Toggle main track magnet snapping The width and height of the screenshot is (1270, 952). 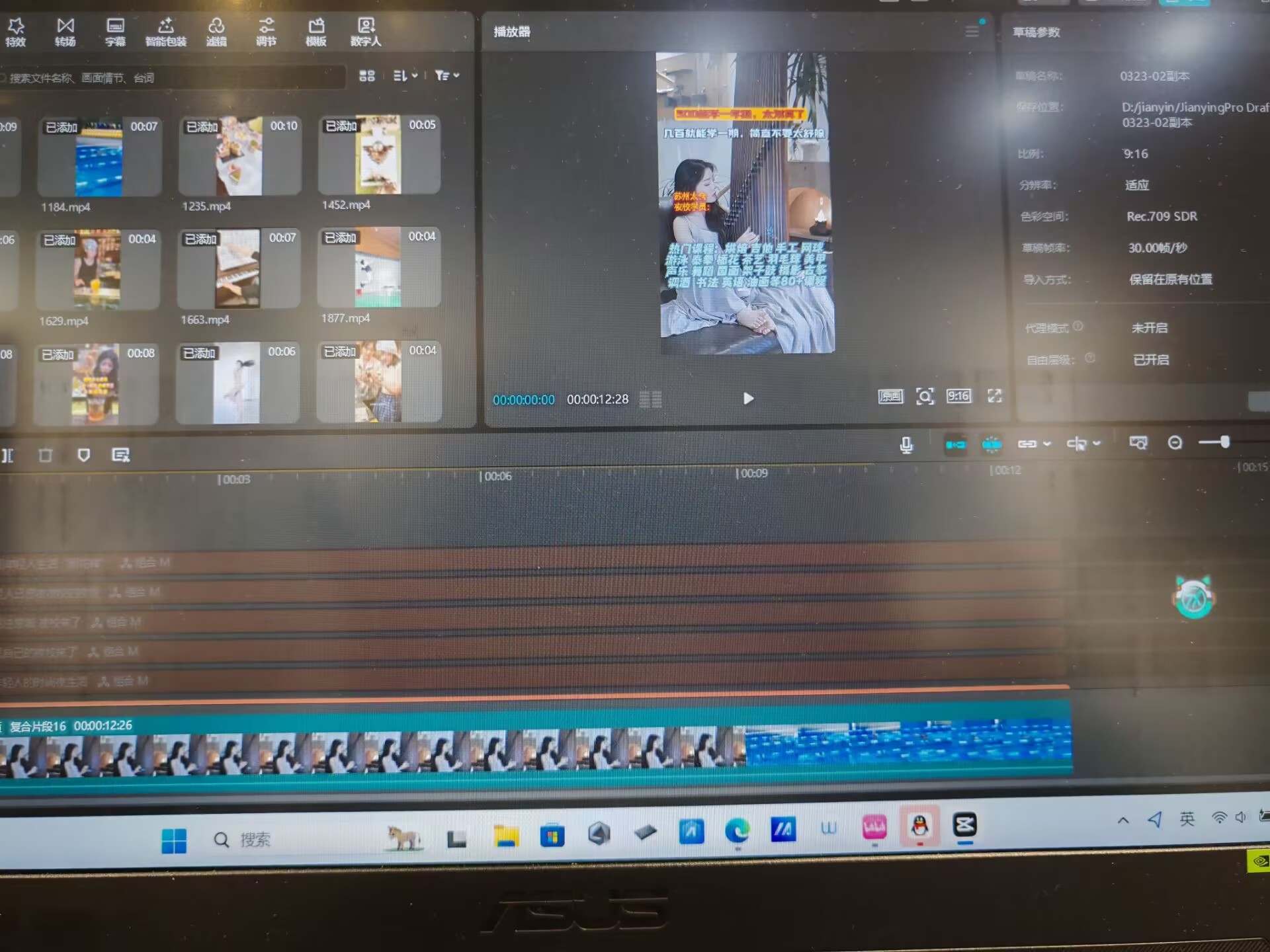[955, 445]
